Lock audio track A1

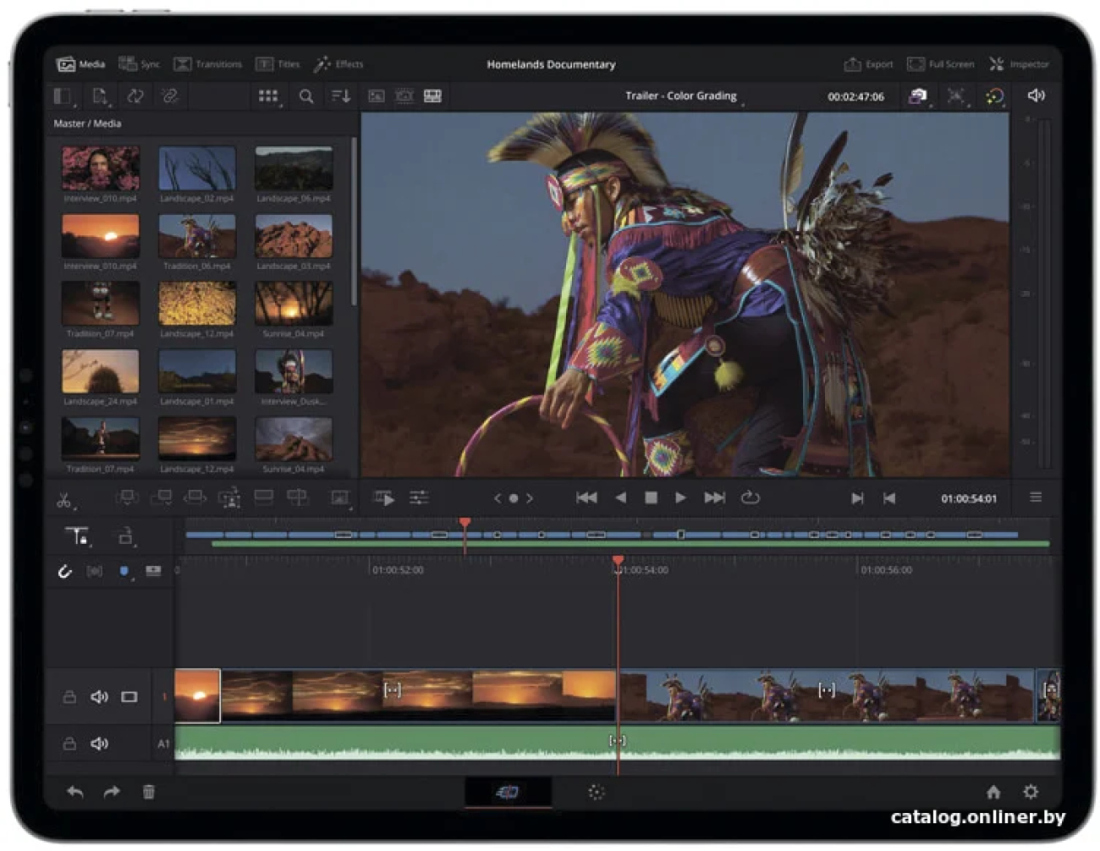(x=69, y=744)
